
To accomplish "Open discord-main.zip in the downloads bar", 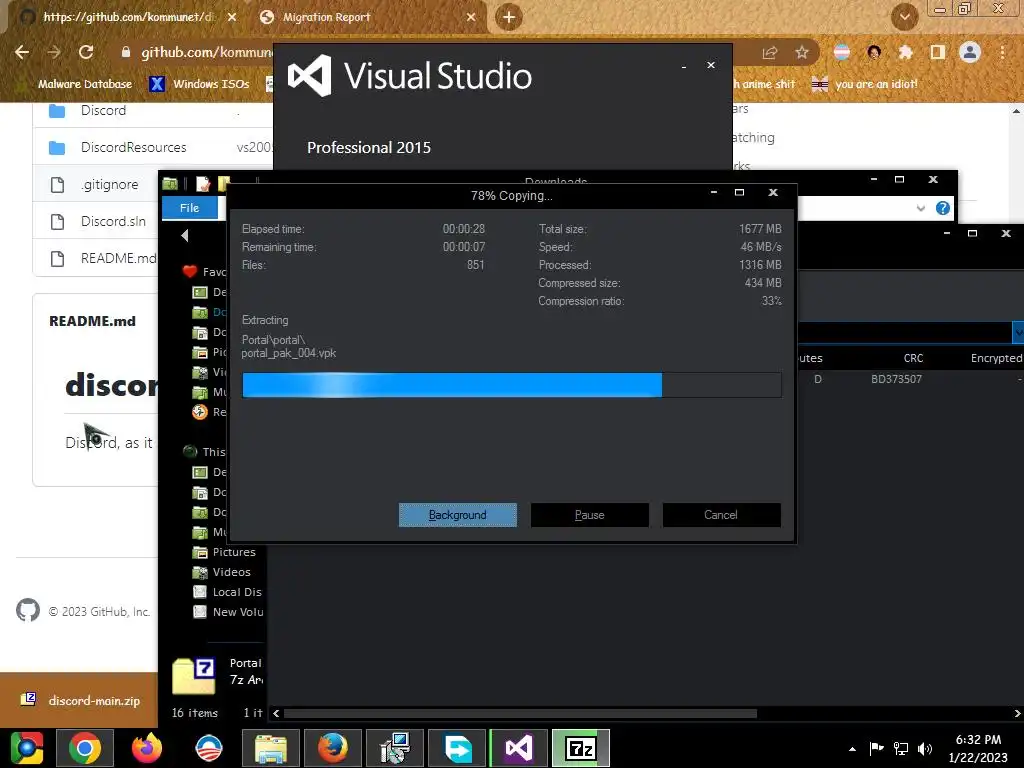I will 94,701.
